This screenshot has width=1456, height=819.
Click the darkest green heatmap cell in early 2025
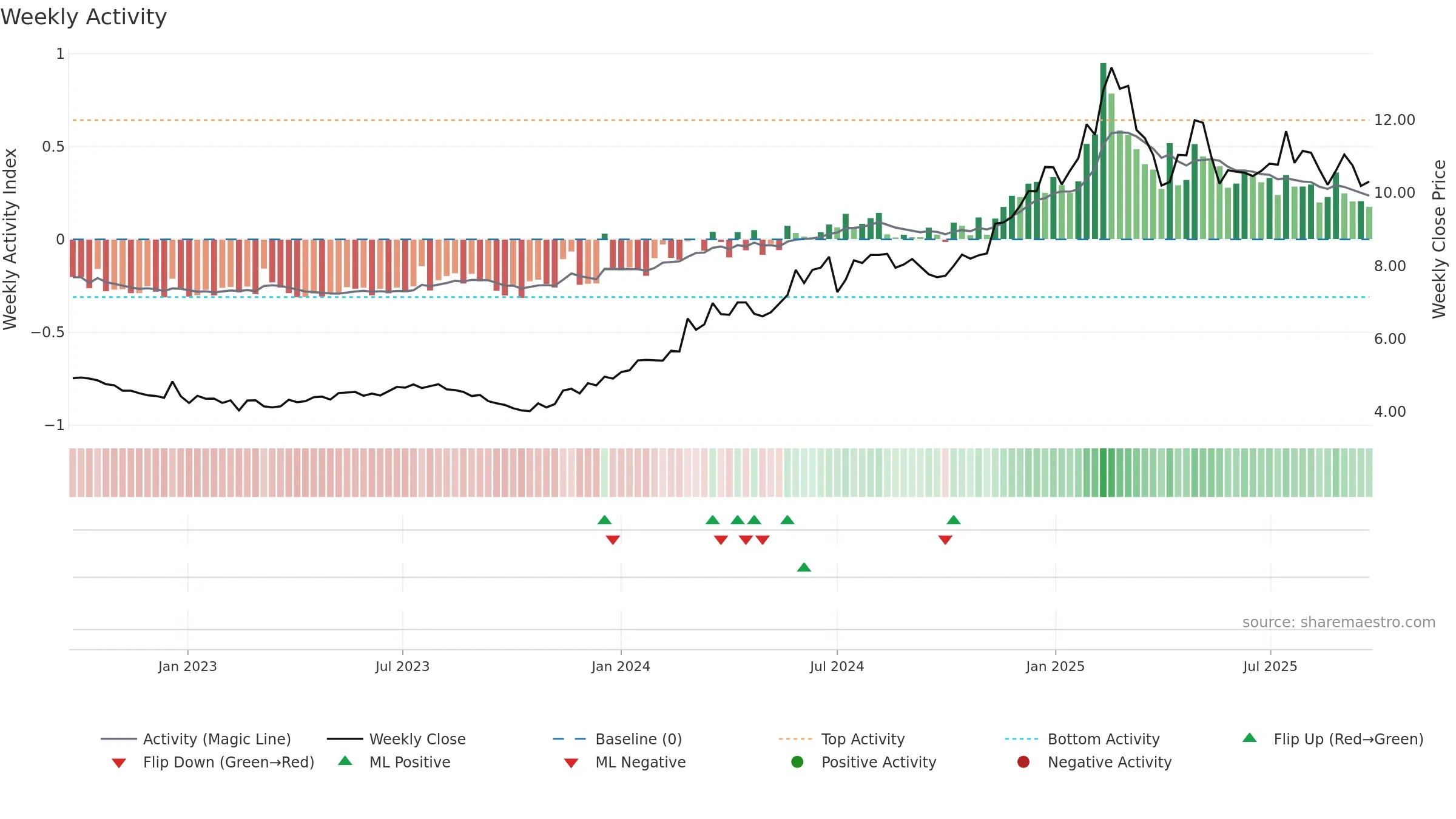(1103, 473)
